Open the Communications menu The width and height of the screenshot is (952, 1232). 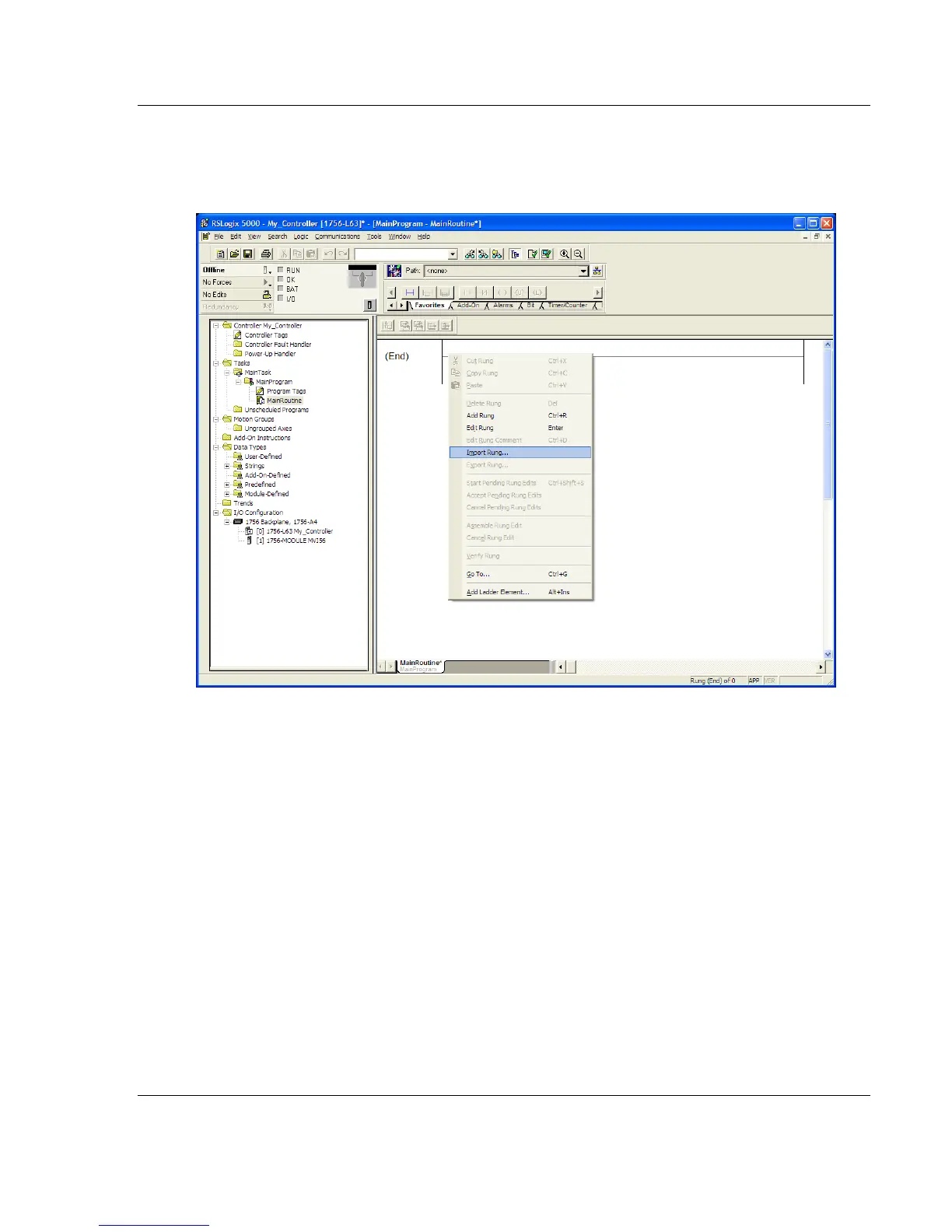tap(338, 236)
